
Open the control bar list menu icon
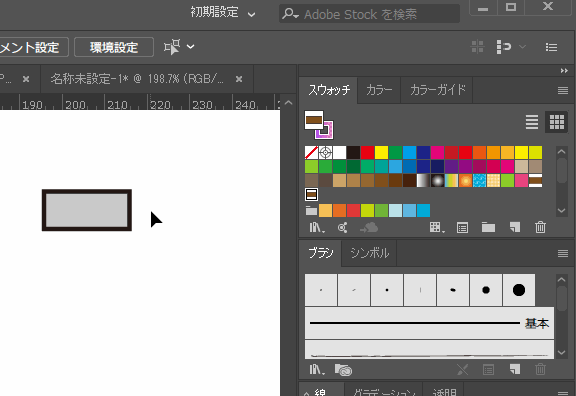click(551, 47)
